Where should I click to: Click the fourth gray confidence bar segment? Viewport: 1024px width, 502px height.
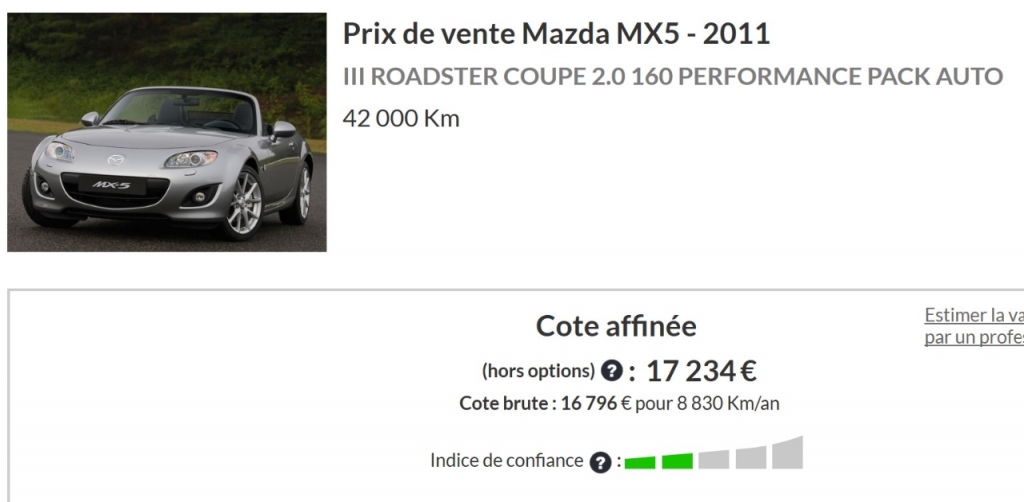[750, 458]
